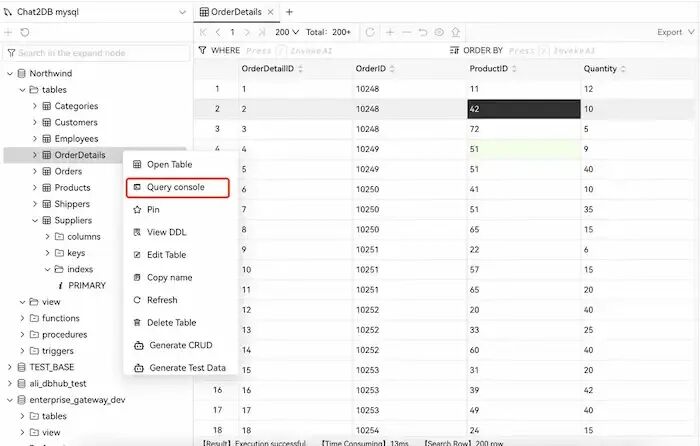
Task: Go to last page of results
Action: tap(262, 32)
